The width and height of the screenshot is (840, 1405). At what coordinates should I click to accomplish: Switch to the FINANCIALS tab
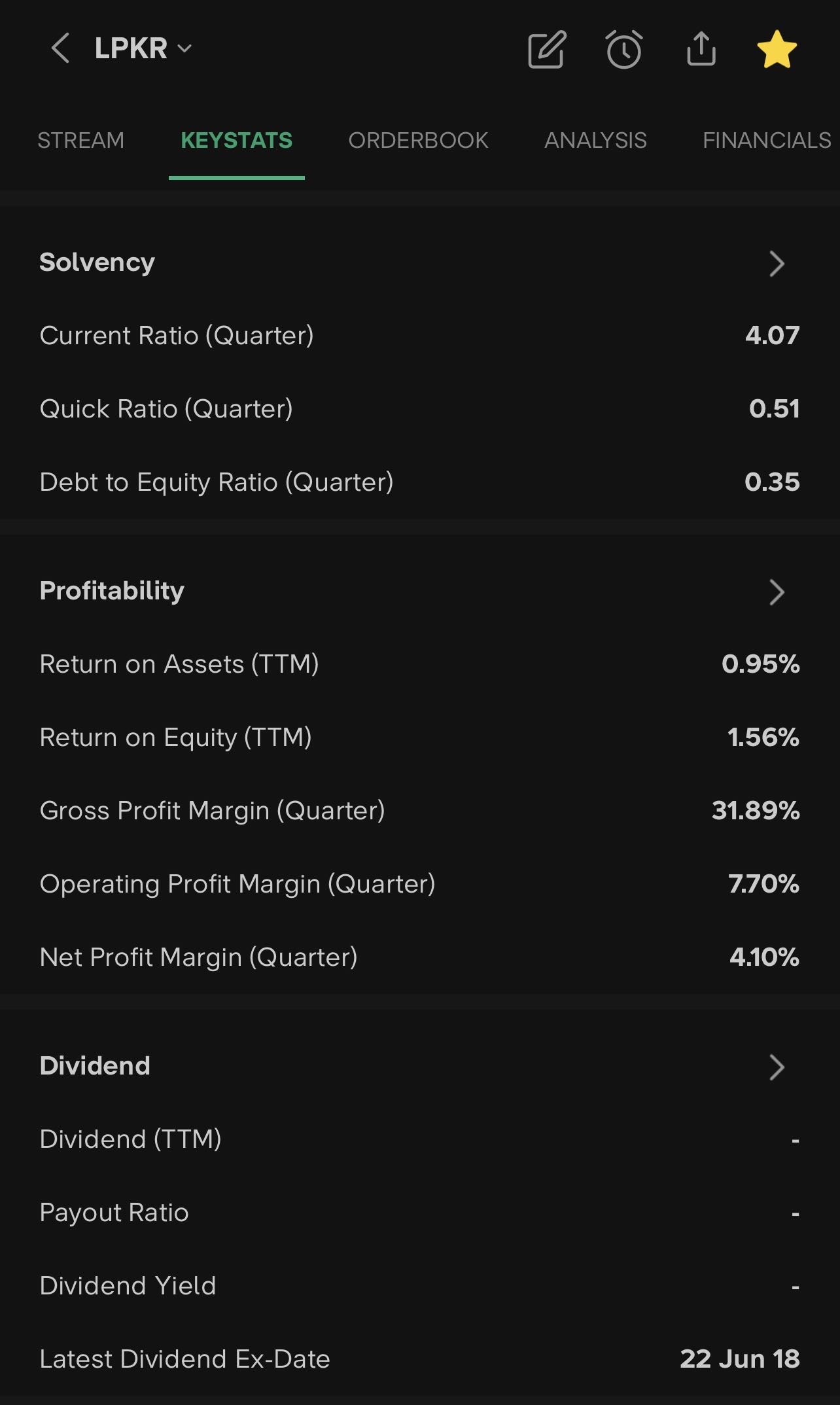766,140
